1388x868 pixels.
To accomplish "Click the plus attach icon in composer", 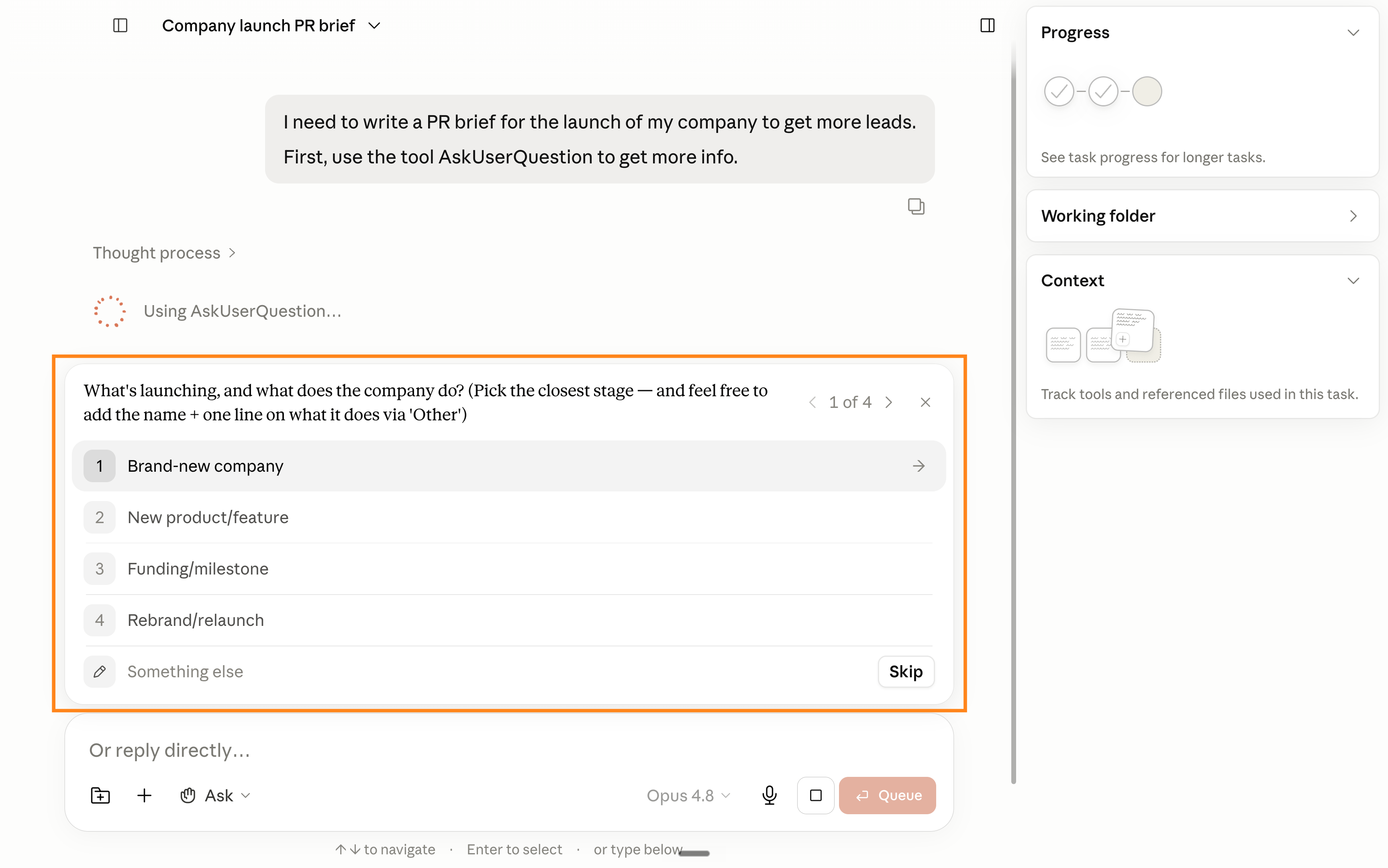I will pyautogui.click(x=145, y=795).
